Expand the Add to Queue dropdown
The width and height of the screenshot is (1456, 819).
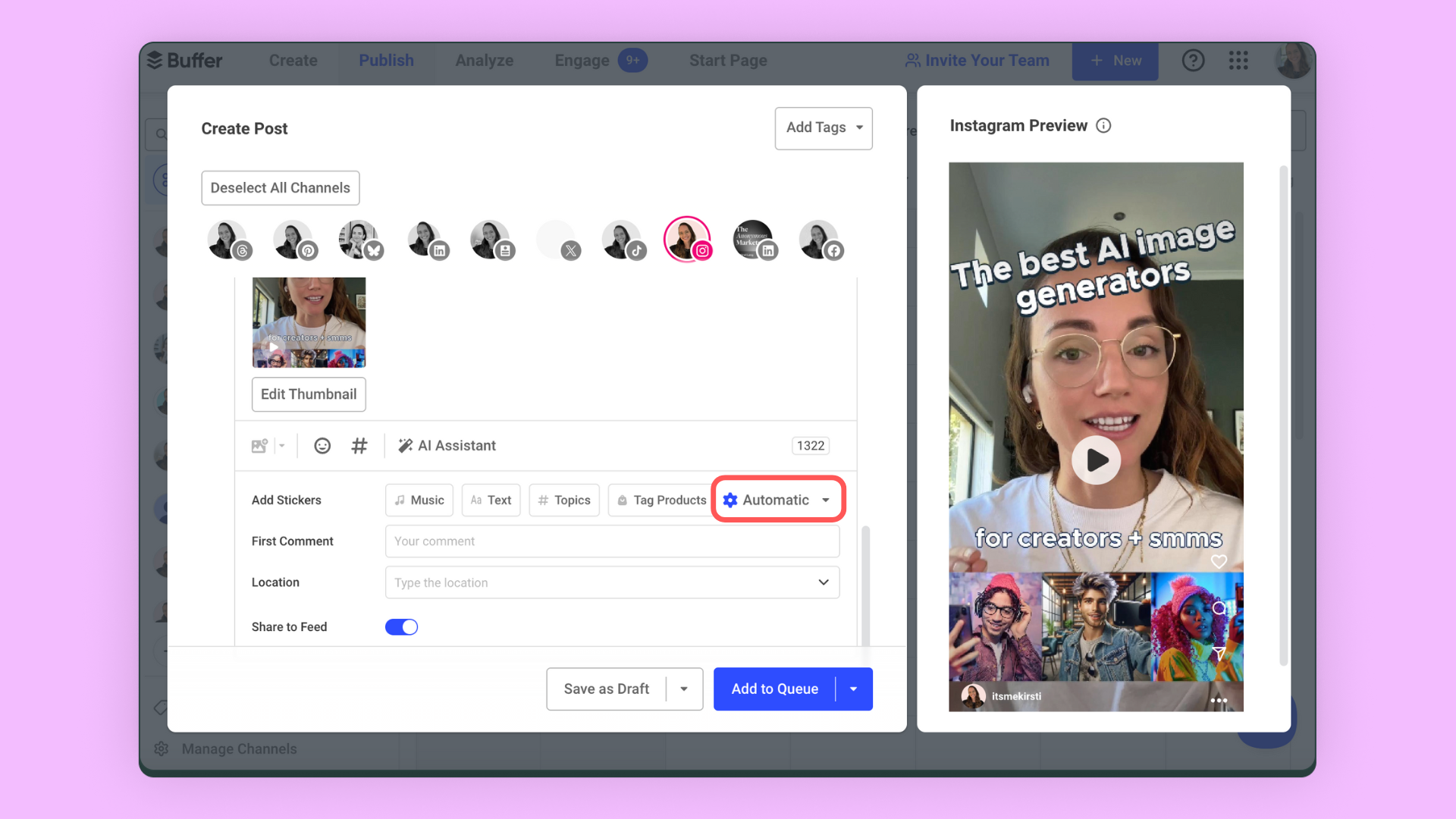(854, 689)
